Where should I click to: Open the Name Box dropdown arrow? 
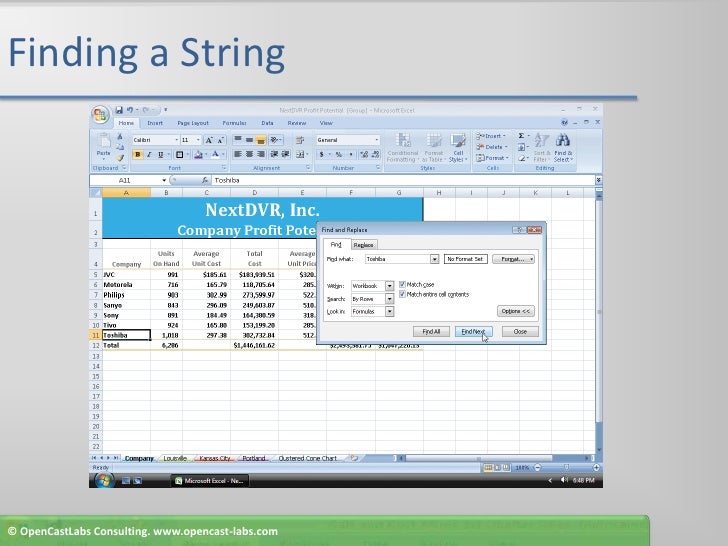(x=164, y=180)
